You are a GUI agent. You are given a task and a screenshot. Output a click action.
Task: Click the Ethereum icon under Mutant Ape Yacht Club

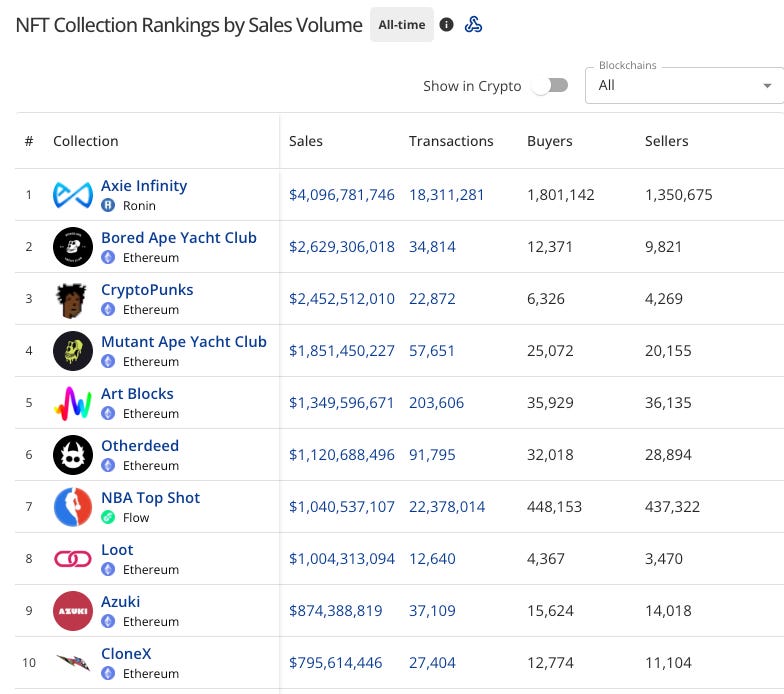pos(108,362)
